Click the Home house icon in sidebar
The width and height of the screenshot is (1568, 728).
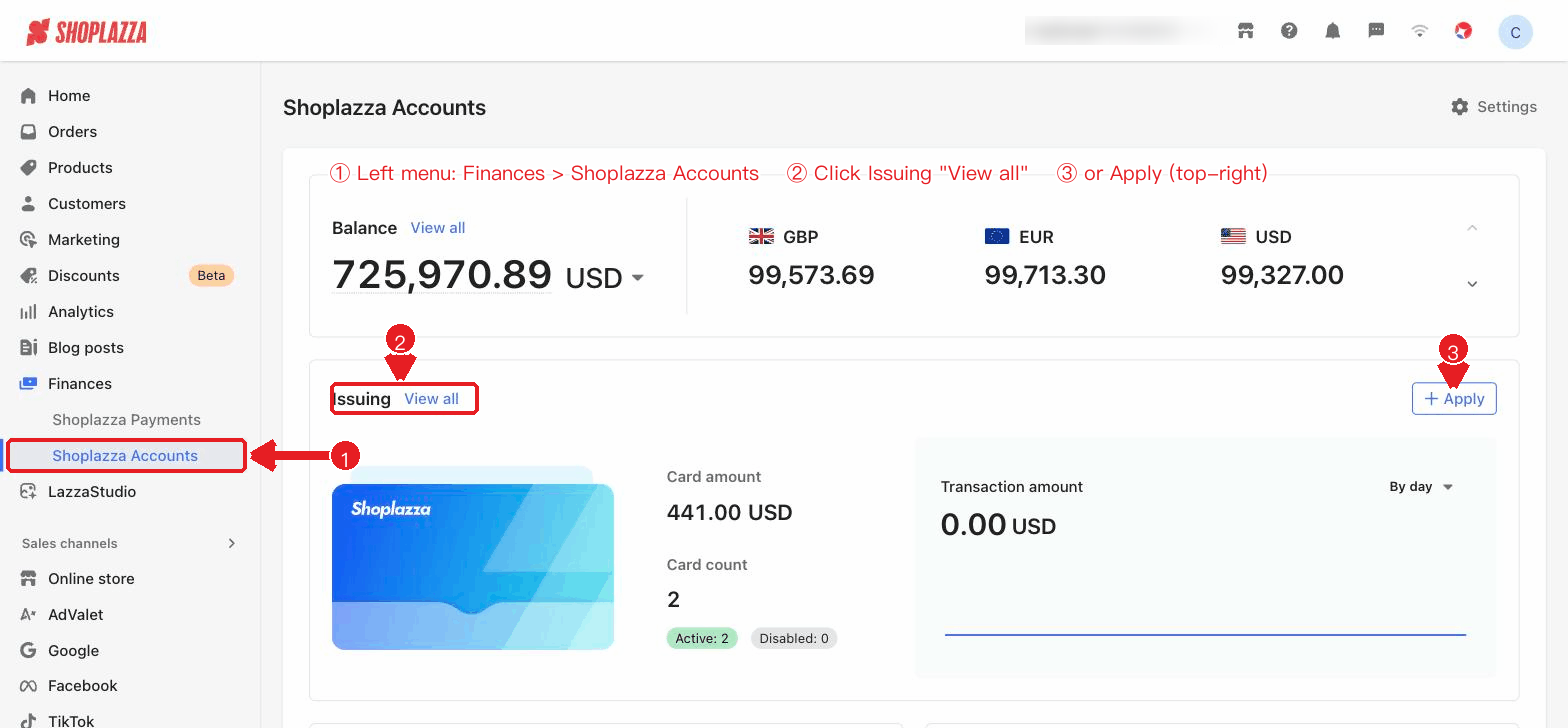[29, 96]
